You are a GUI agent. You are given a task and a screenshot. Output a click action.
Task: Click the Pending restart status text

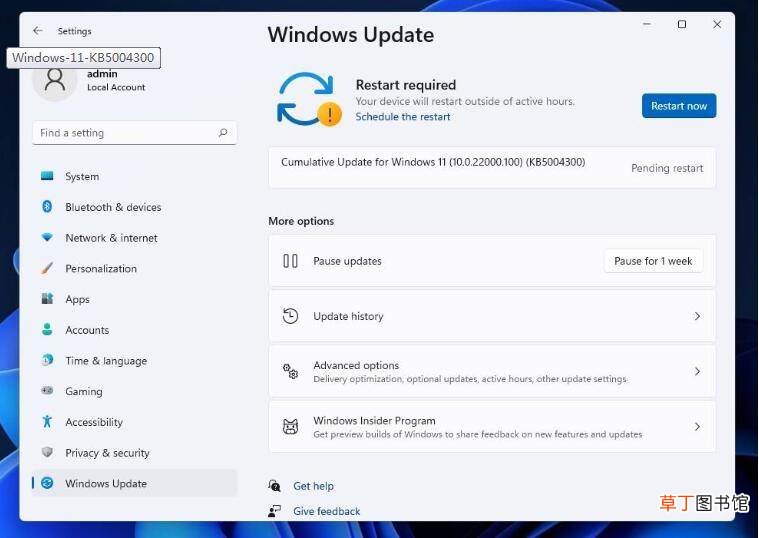(x=667, y=168)
